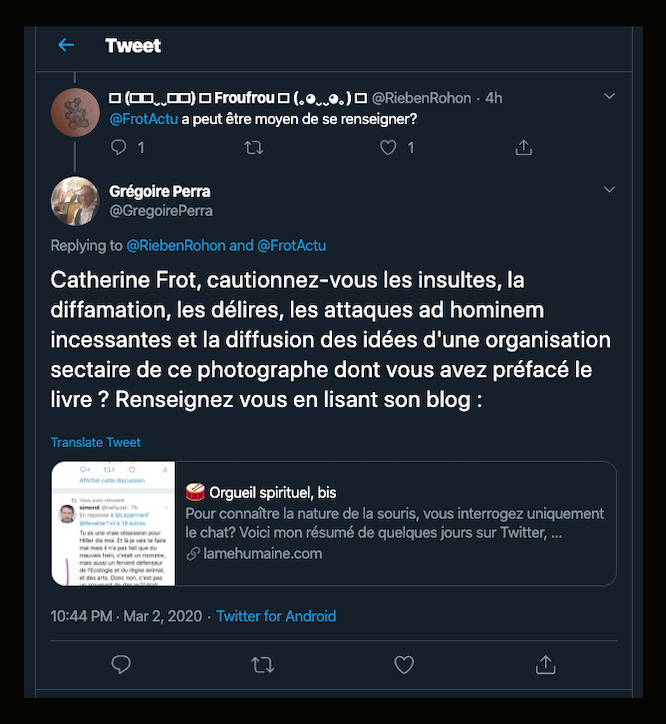
Task: Share the Froufrou tweet
Action: [x=523, y=147]
